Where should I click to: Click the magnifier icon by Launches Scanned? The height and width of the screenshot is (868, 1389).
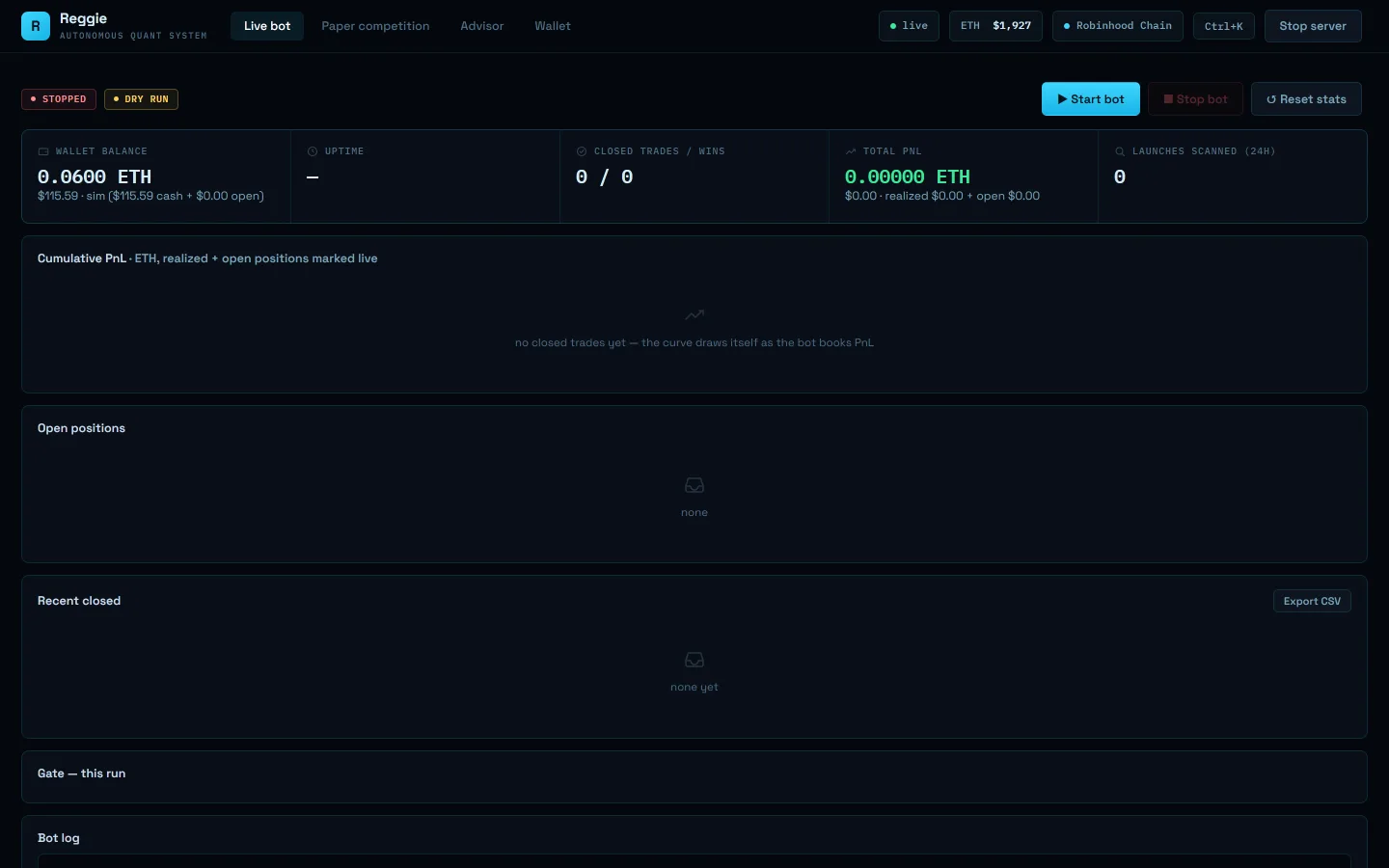(x=1120, y=151)
